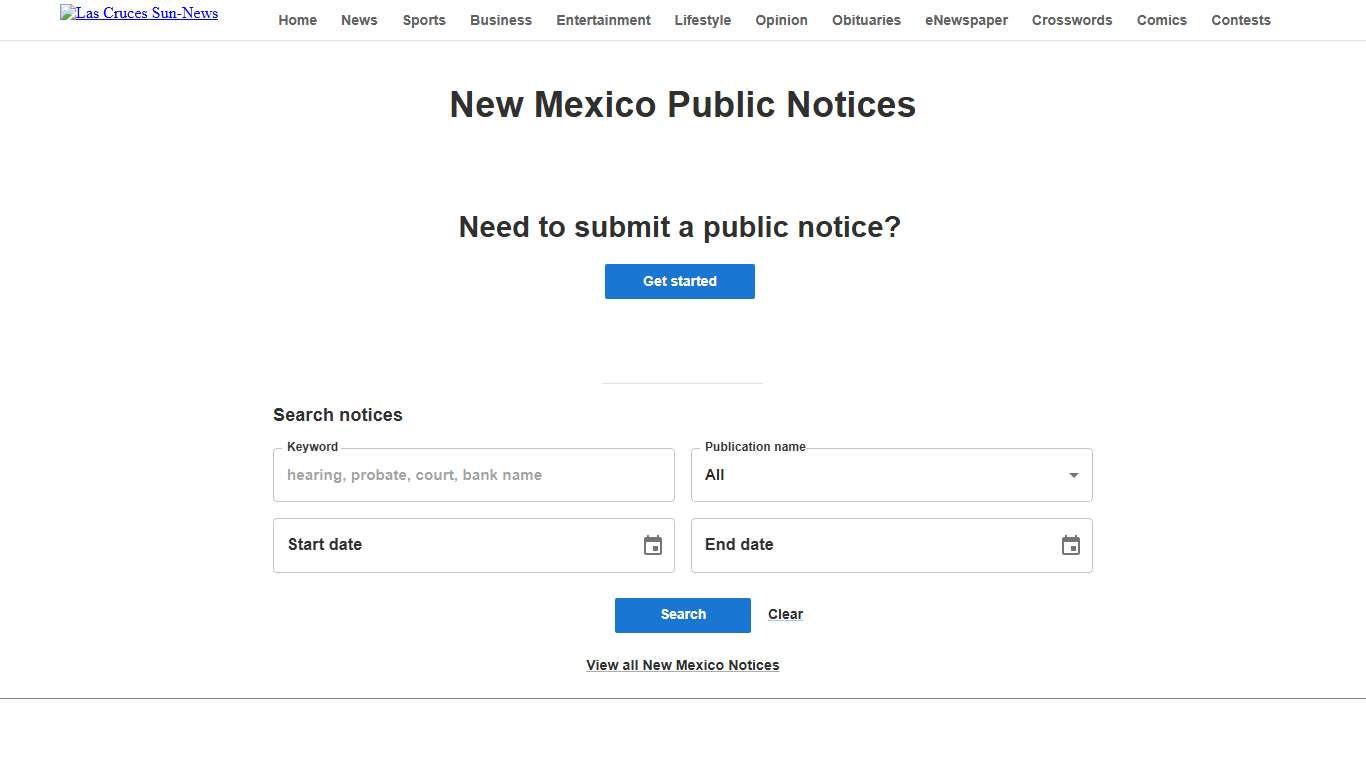Open the Publication name dropdown arrow

(x=1074, y=475)
